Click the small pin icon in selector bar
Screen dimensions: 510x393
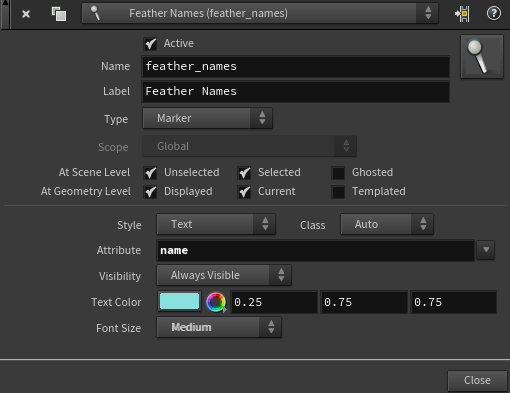click(95, 13)
